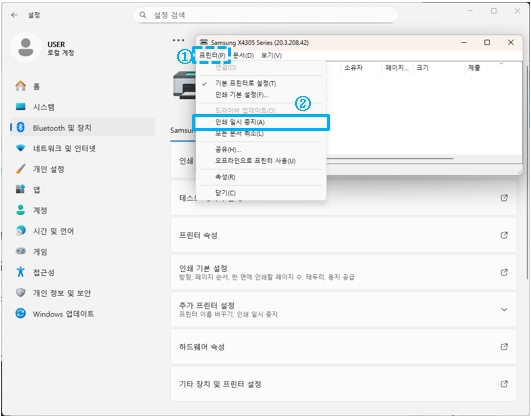Image resolution: width=531 pixels, height=417 pixels.
Task: Open 시간 및 언어 label
Action: [53, 231]
